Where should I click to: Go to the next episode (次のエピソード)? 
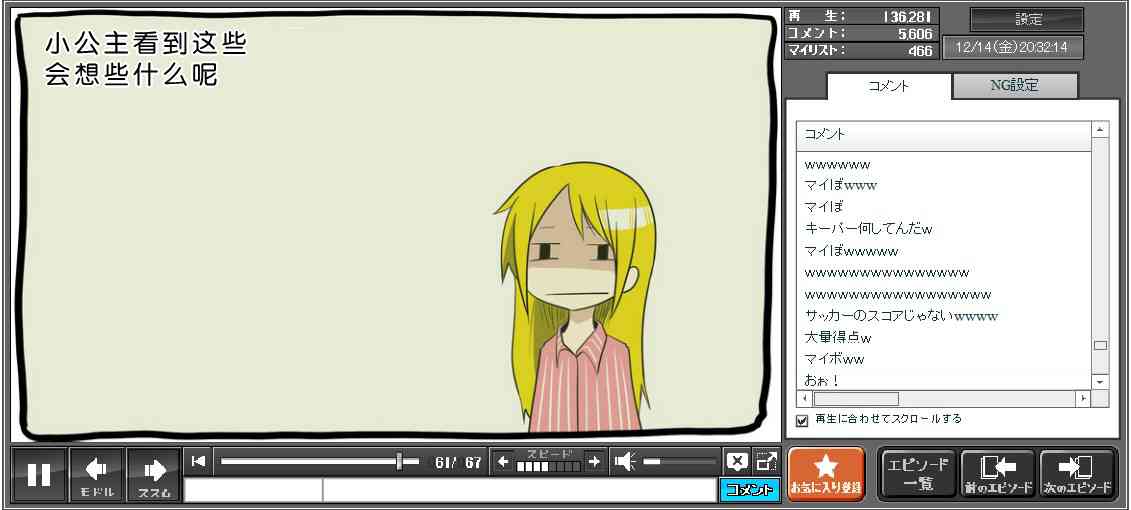tap(1077, 474)
